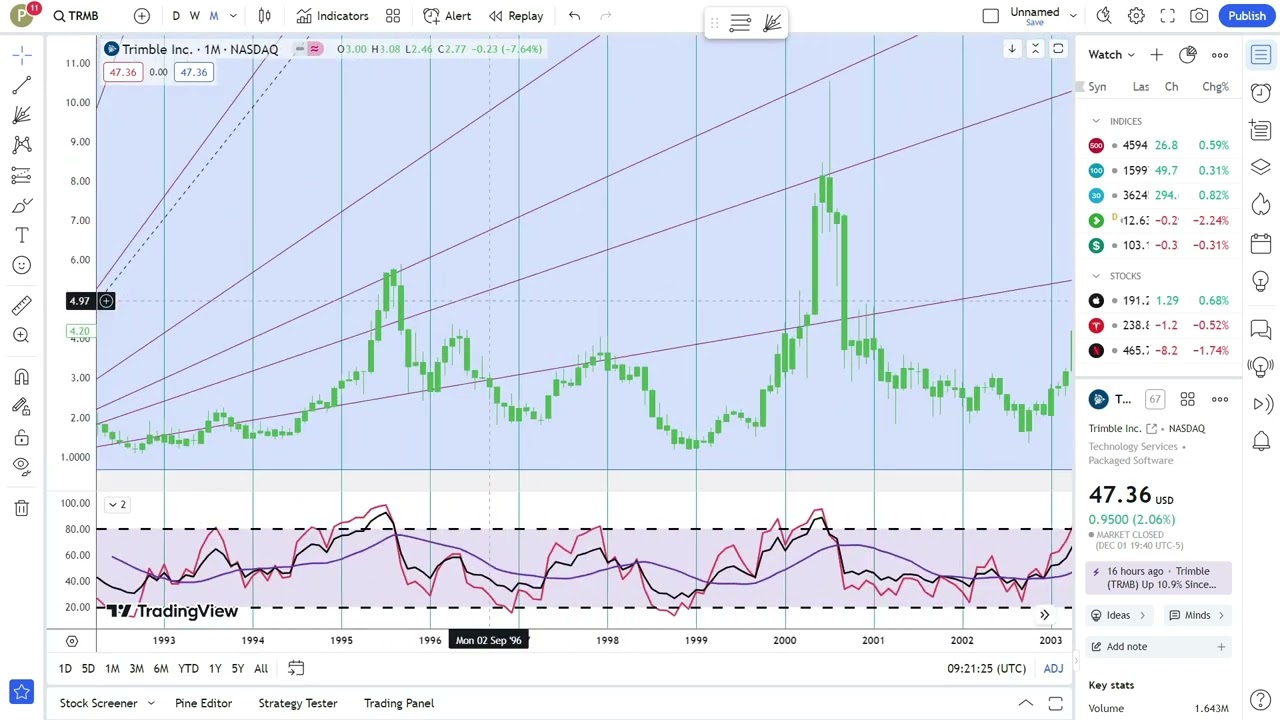Open the indicator templates grid

pyautogui.click(x=393, y=16)
